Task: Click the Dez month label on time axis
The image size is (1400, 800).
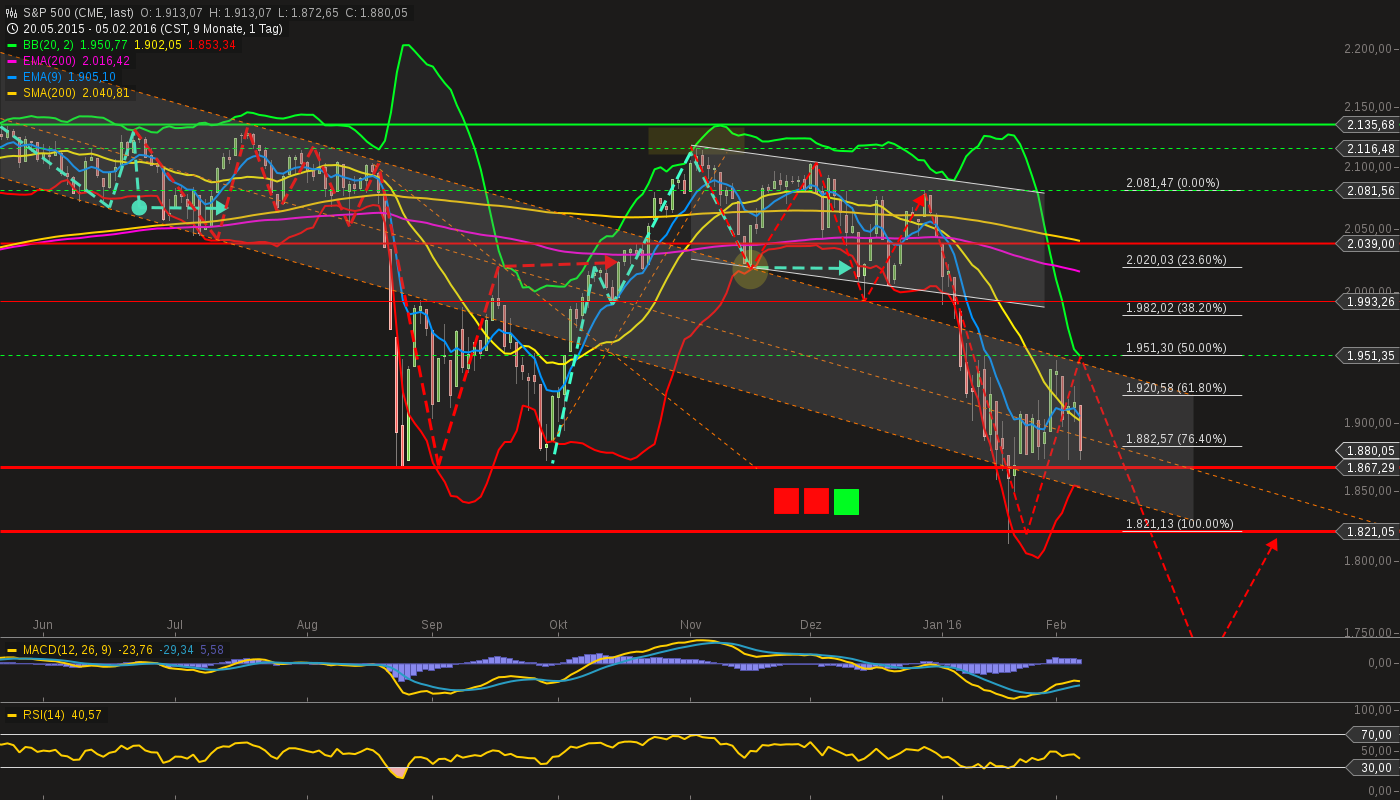Action: [x=810, y=625]
